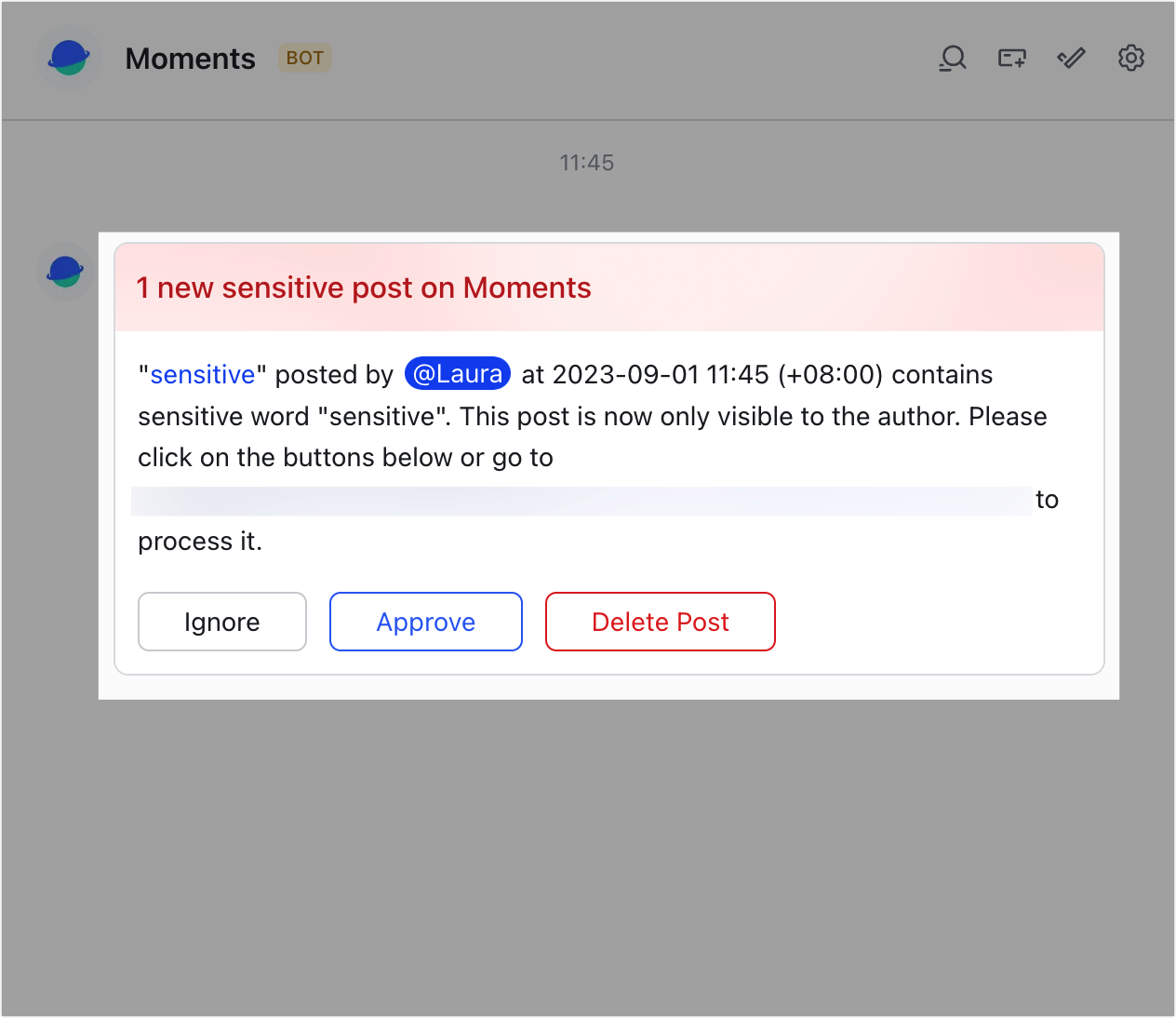Select the 11:45 timestamp divider
The width and height of the screenshot is (1176, 1018).
[x=587, y=162]
